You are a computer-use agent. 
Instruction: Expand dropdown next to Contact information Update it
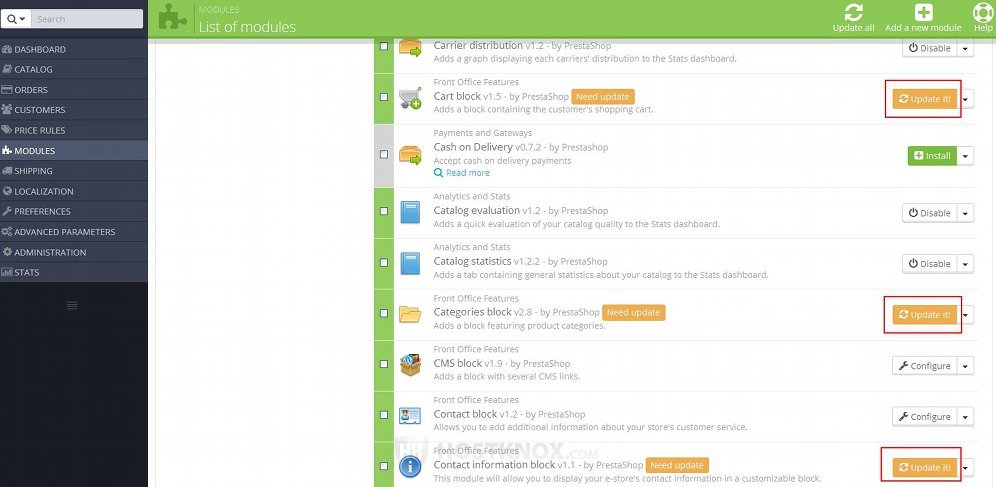(966, 467)
